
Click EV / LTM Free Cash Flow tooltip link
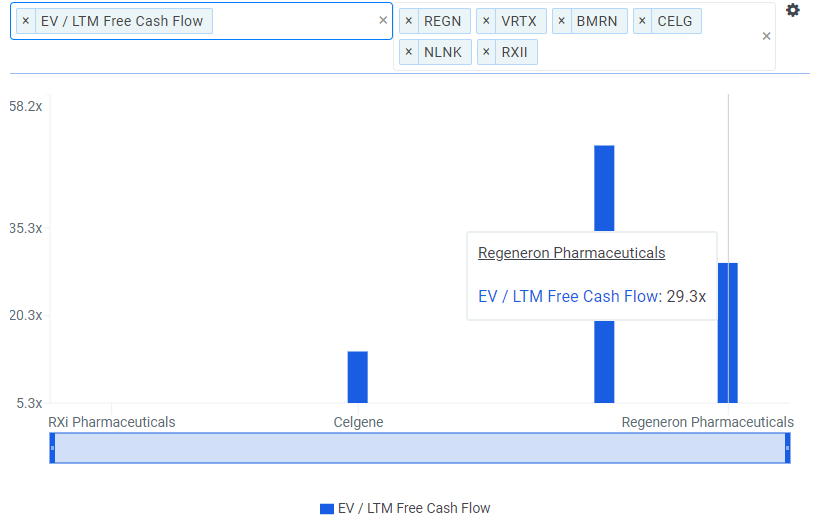(568, 296)
